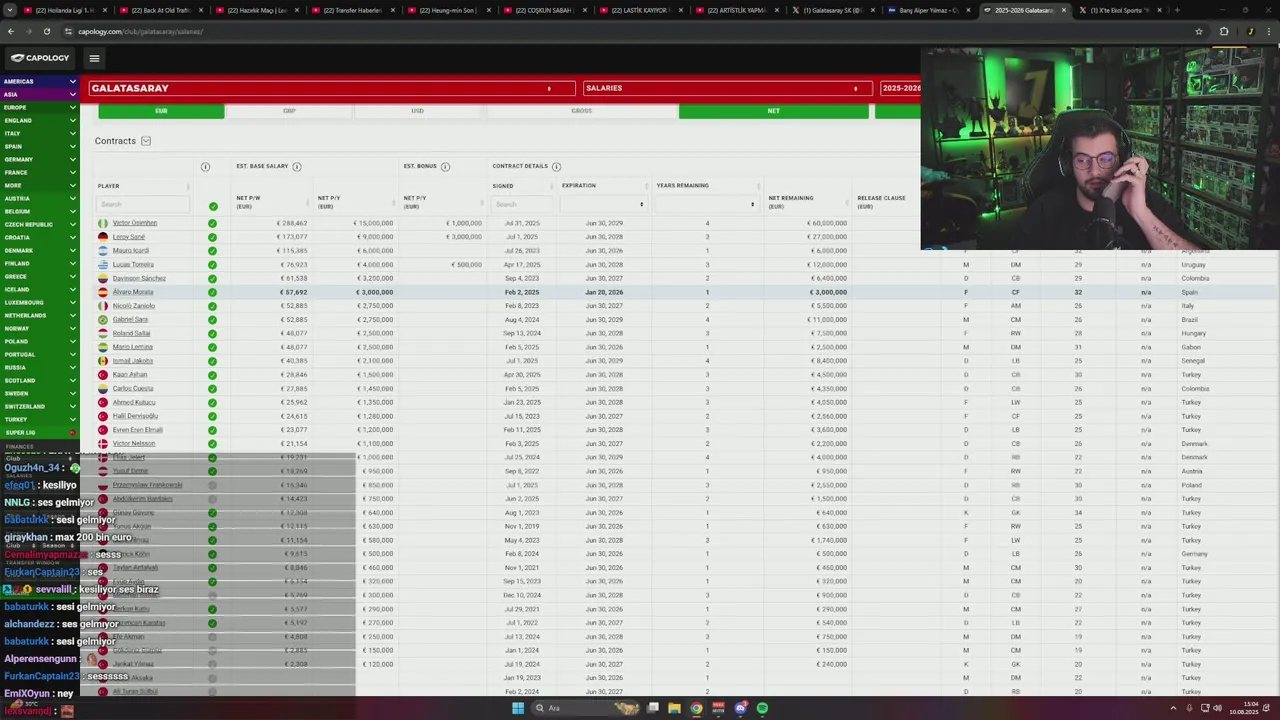The image size is (1280, 720).
Task: Go back in browser history
Action: [10, 31]
